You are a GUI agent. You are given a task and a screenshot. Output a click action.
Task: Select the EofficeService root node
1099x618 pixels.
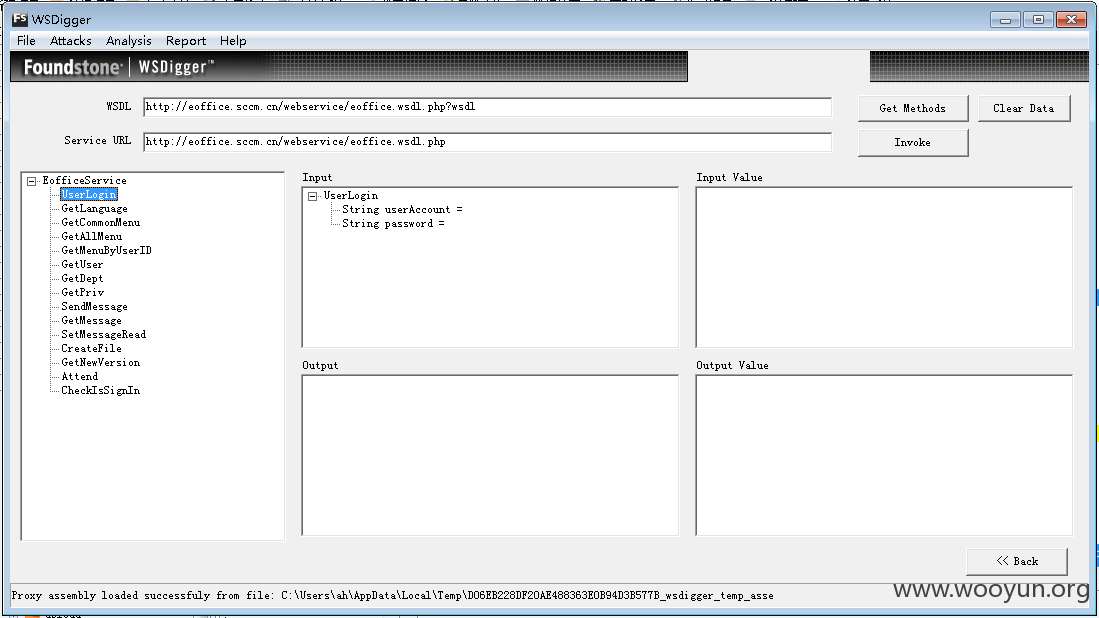[84, 181]
